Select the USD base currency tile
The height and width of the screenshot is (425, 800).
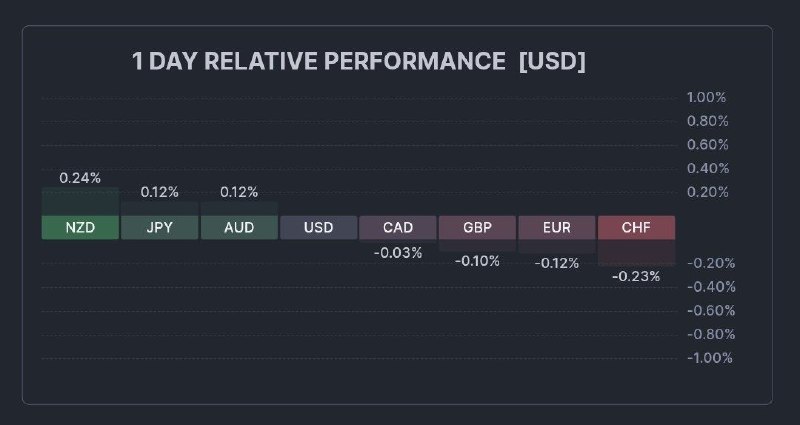(318, 228)
